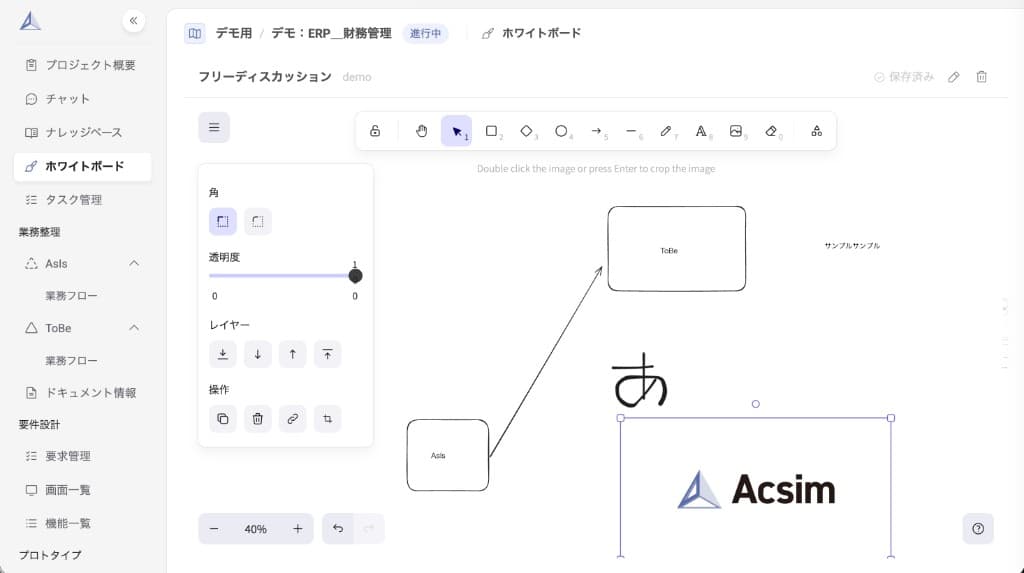
Task: Click the 透明度 slider handle
Action: pos(355,276)
